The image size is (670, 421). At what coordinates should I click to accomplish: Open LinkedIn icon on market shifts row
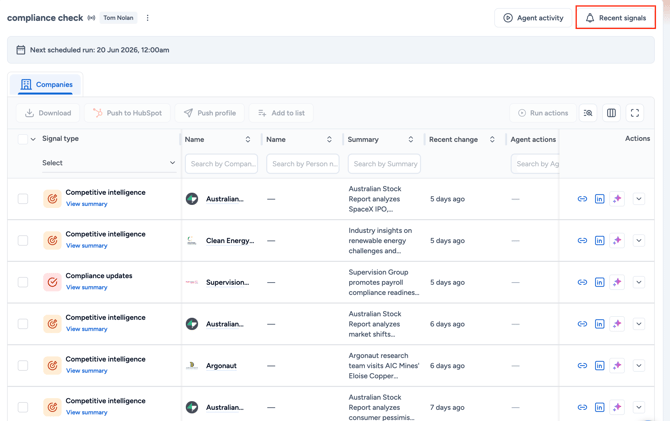click(x=599, y=324)
